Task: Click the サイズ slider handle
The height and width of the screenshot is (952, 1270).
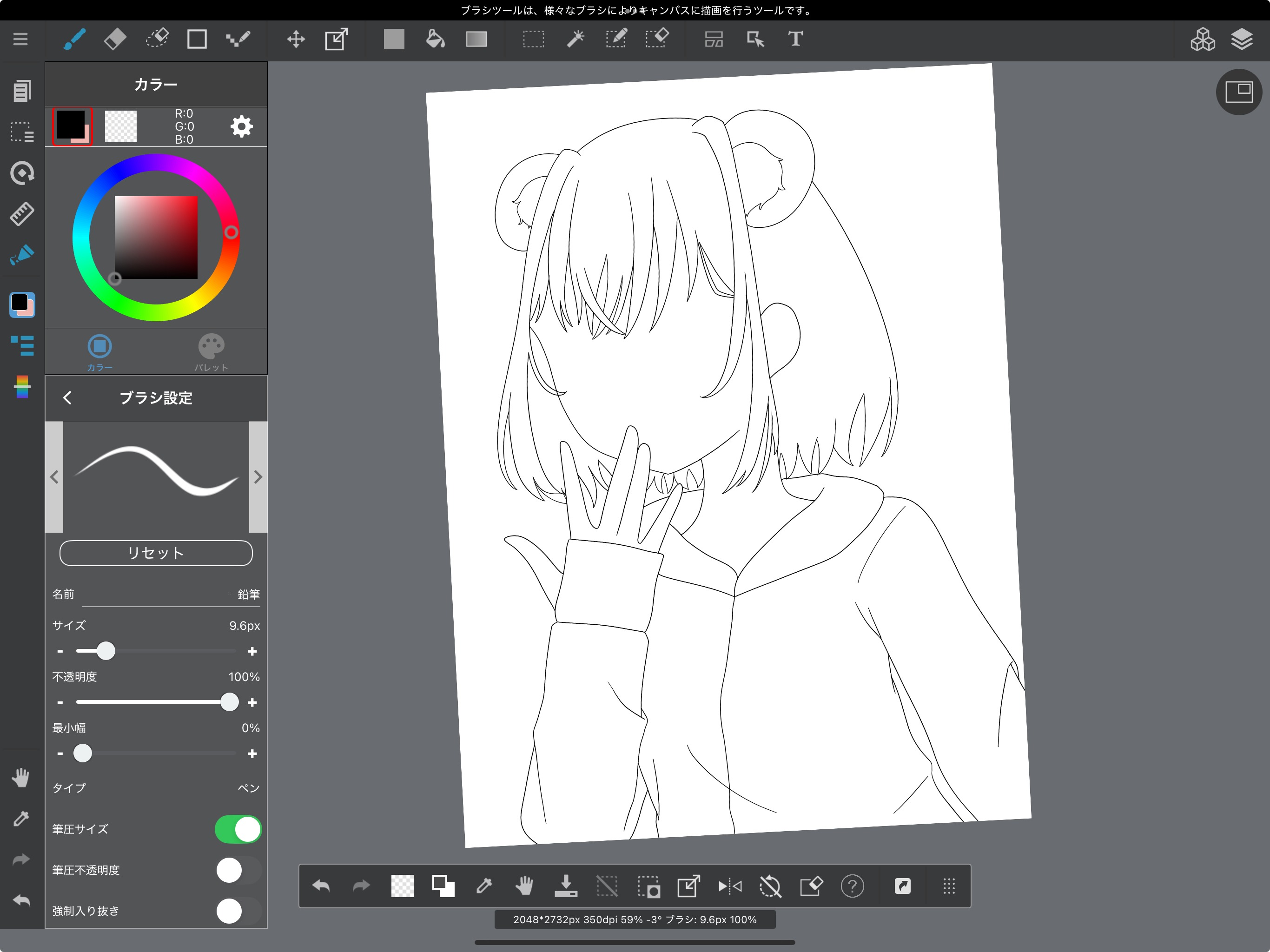Action: (106, 651)
